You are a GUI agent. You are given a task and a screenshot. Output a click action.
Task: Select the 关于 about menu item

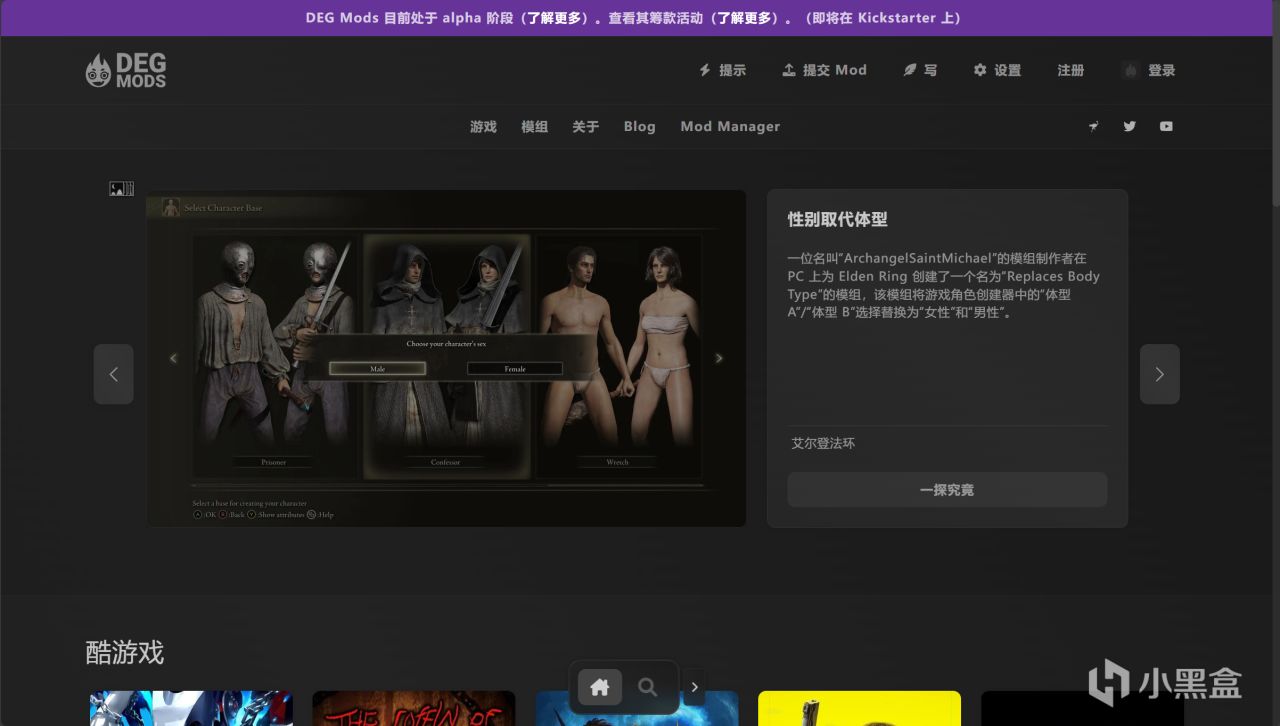pyautogui.click(x=585, y=126)
